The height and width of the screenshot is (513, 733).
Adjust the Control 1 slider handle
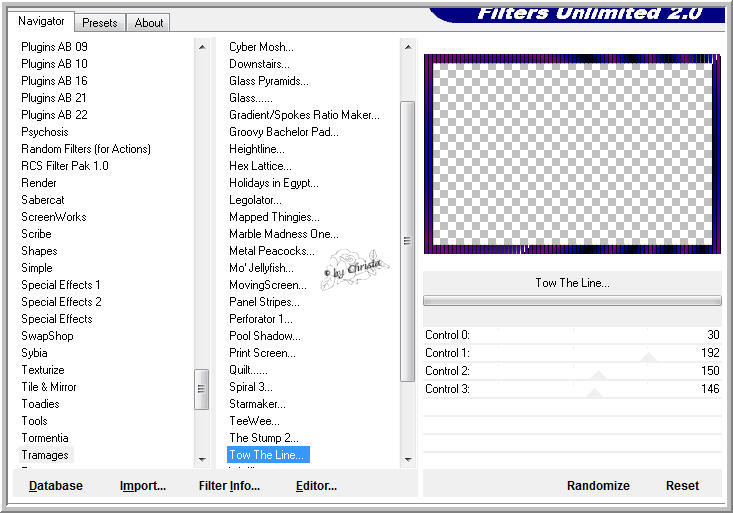pos(648,358)
